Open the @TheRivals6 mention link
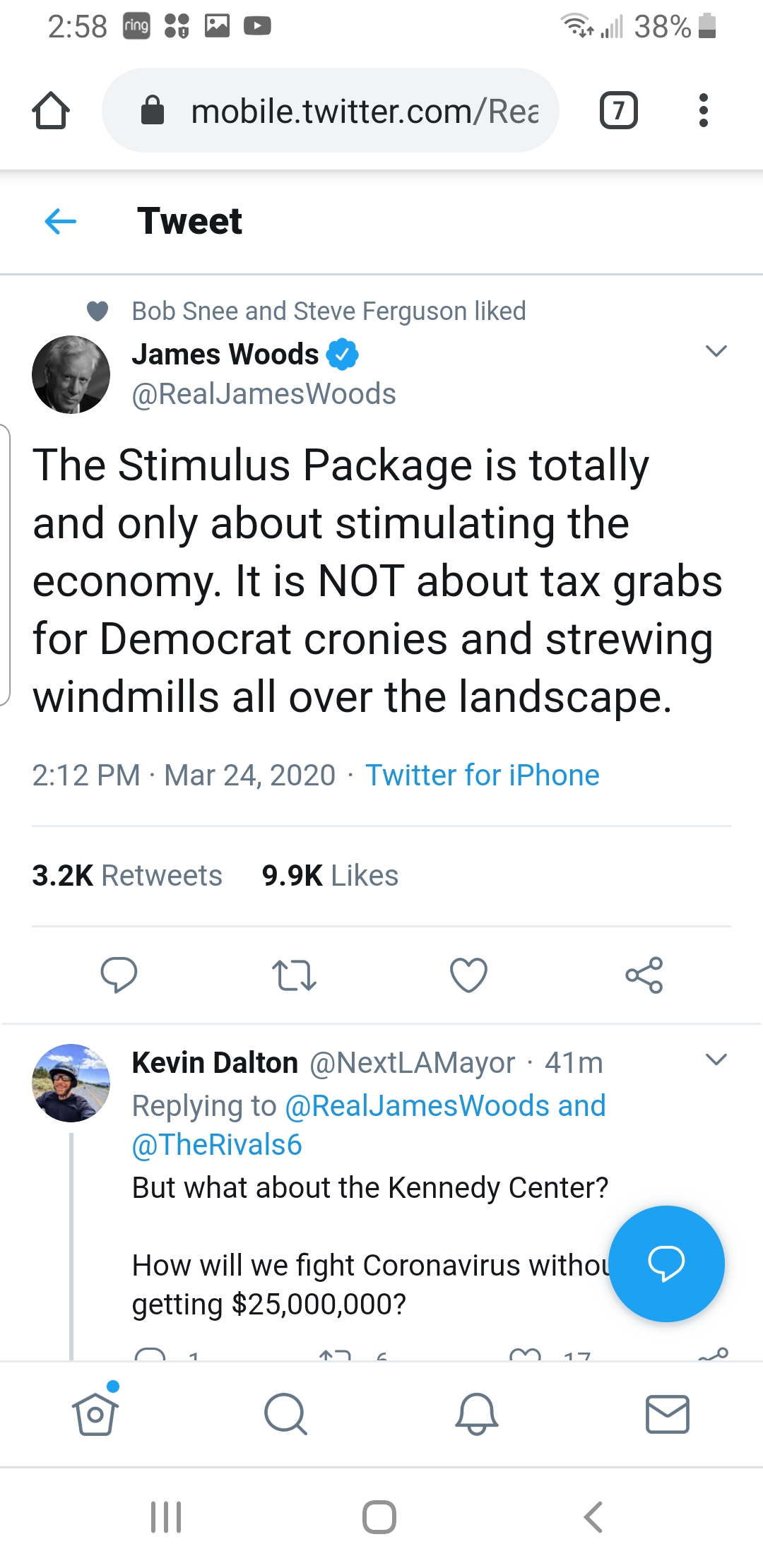The width and height of the screenshot is (763, 1568). [217, 1145]
